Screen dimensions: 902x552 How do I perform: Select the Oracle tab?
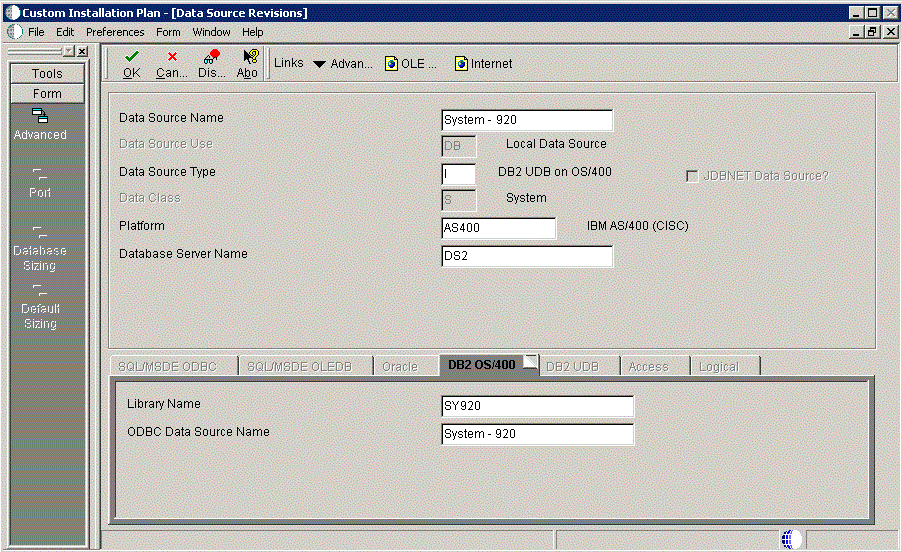tap(406, 366)
